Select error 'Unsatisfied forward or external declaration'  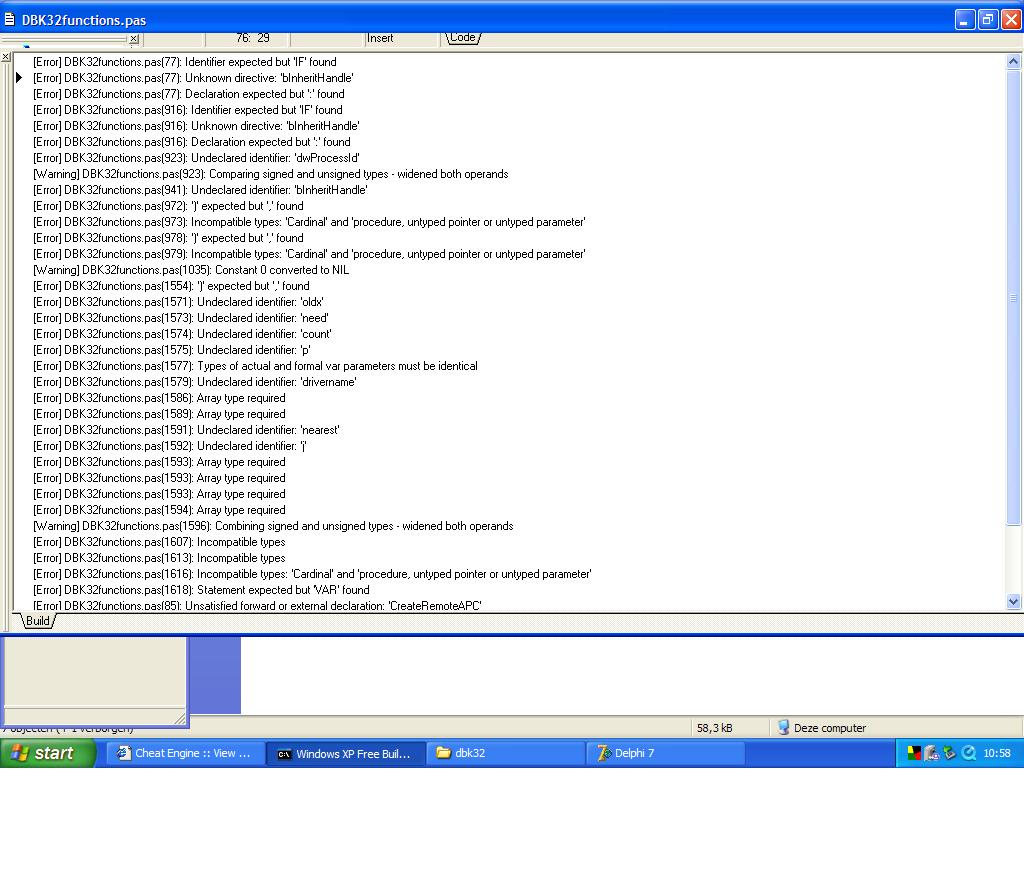(x=257, y=606)
